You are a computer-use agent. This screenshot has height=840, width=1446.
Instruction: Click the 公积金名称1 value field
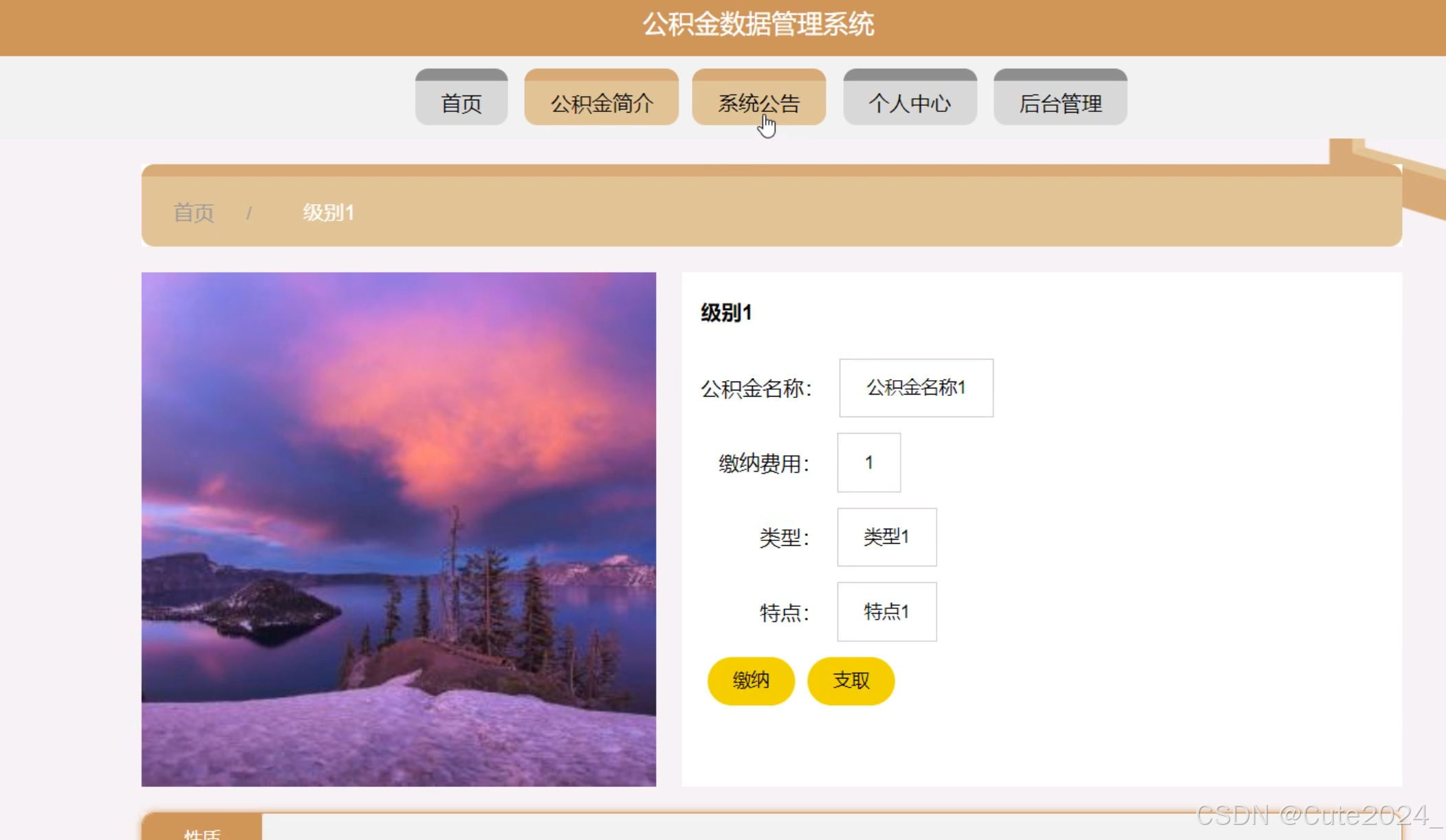(917, 388)
